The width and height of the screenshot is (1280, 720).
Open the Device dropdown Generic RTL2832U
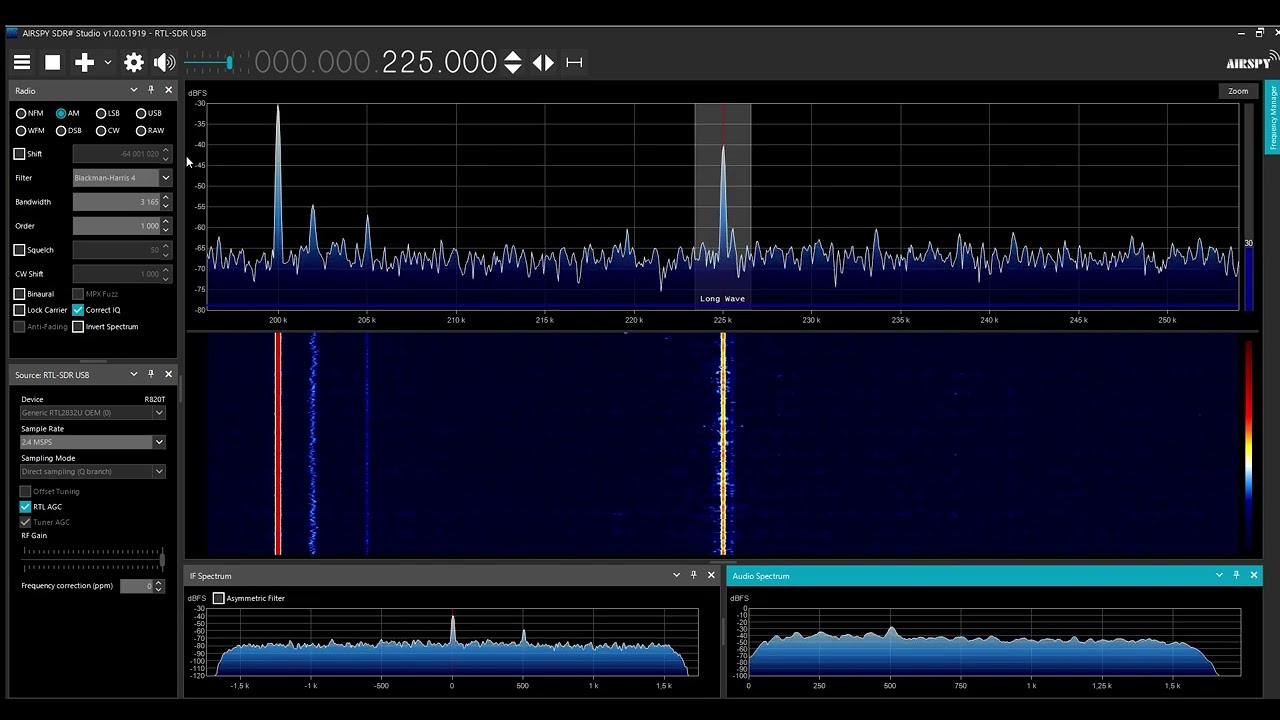tap(92, 412)
